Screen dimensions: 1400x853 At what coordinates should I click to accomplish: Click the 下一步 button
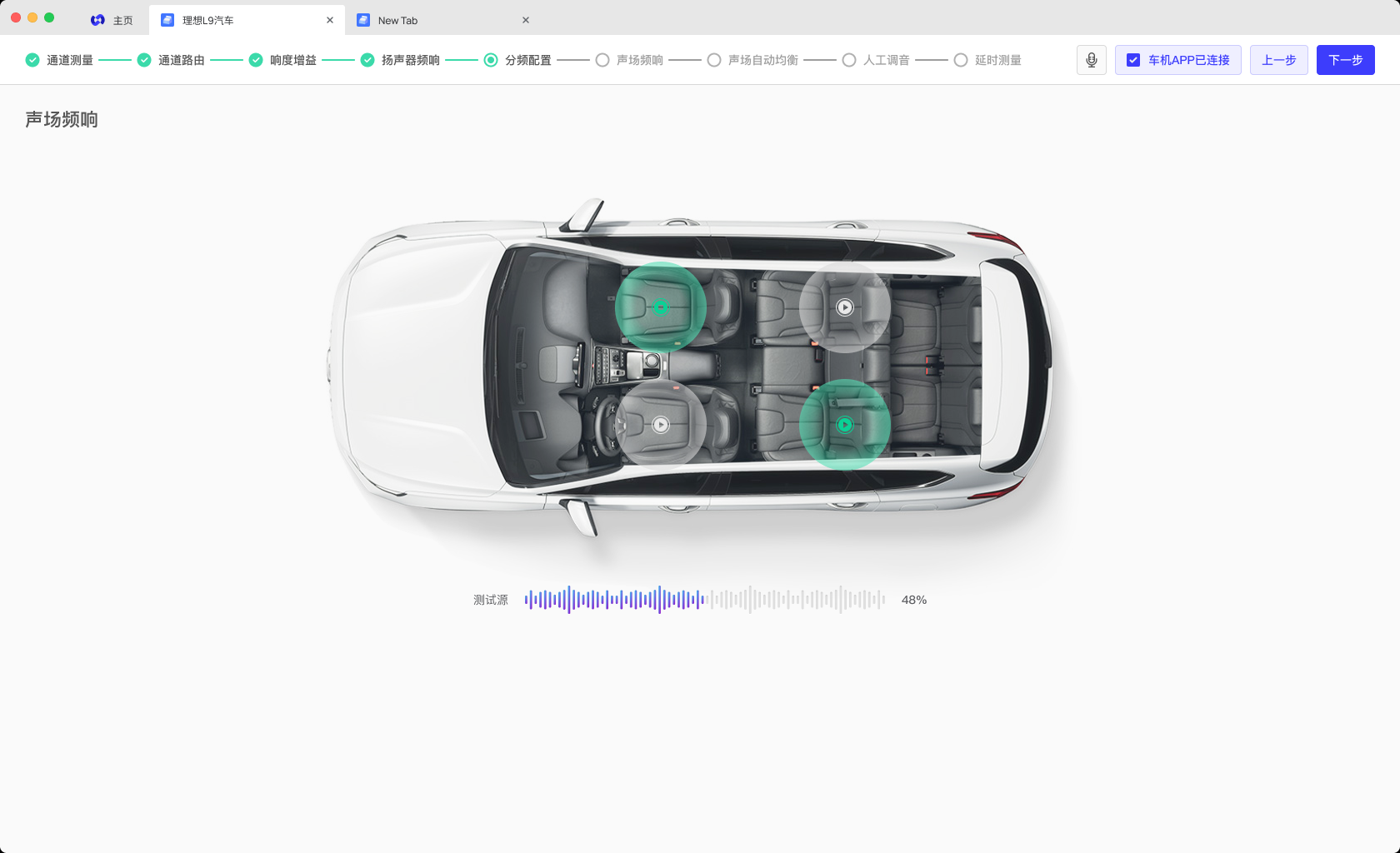[1346, 60]
